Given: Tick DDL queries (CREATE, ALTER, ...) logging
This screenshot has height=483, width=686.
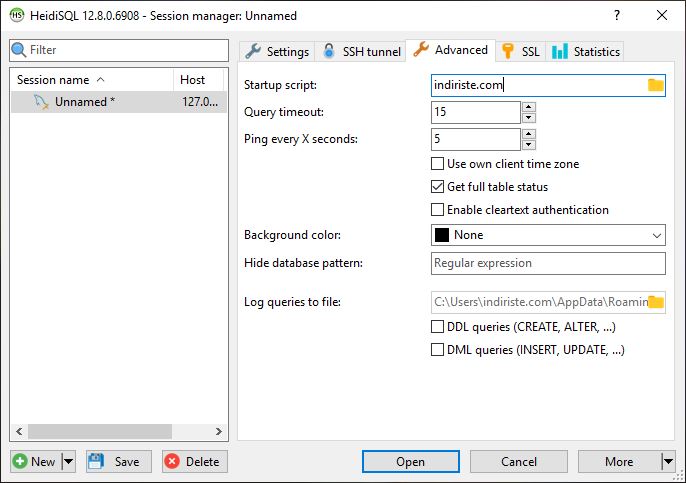Looking at the screenshot, I should 438,327.
